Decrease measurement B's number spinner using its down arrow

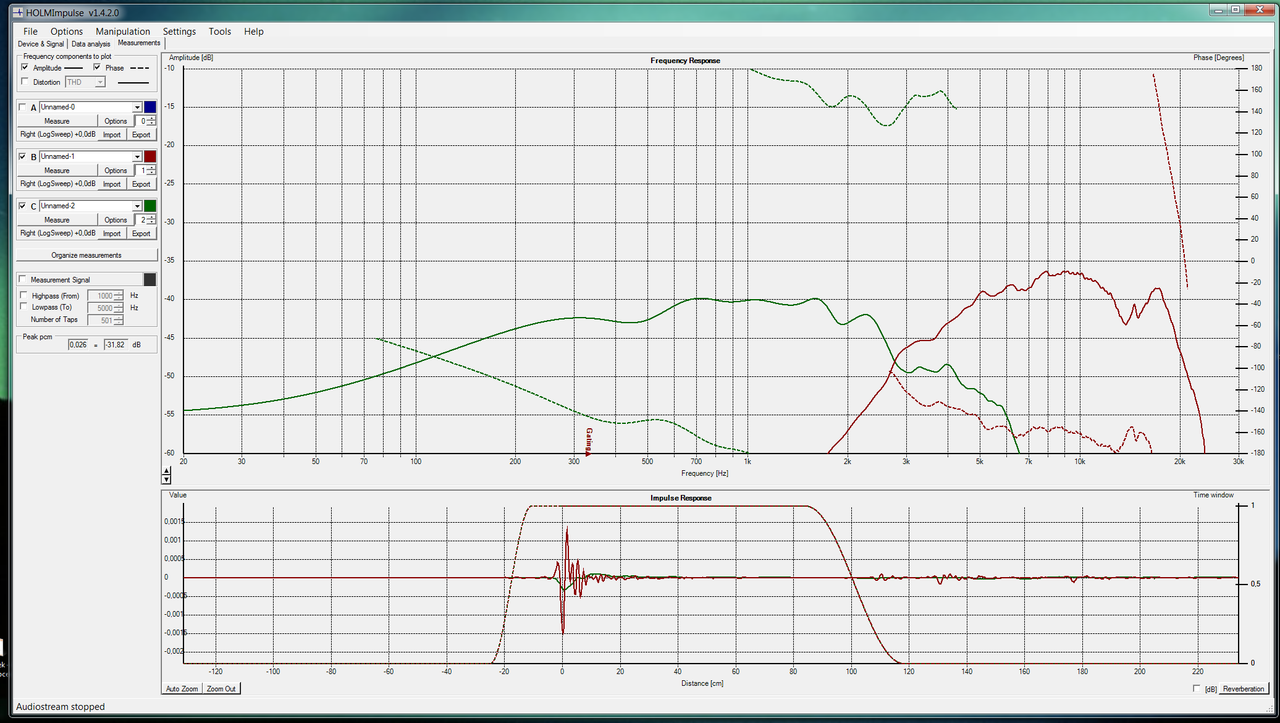click(151, 174)
